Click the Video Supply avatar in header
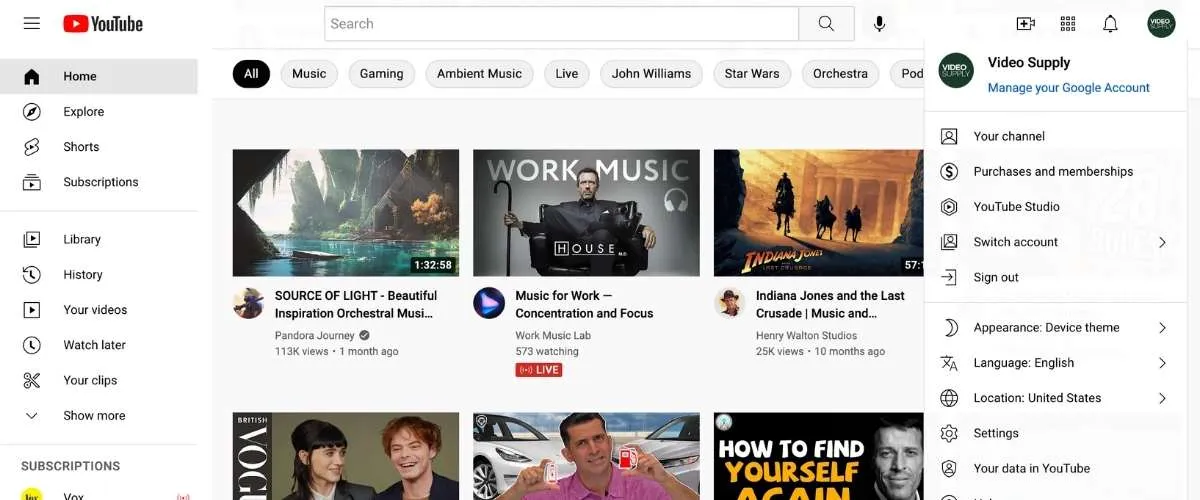 click(1161, 23)
